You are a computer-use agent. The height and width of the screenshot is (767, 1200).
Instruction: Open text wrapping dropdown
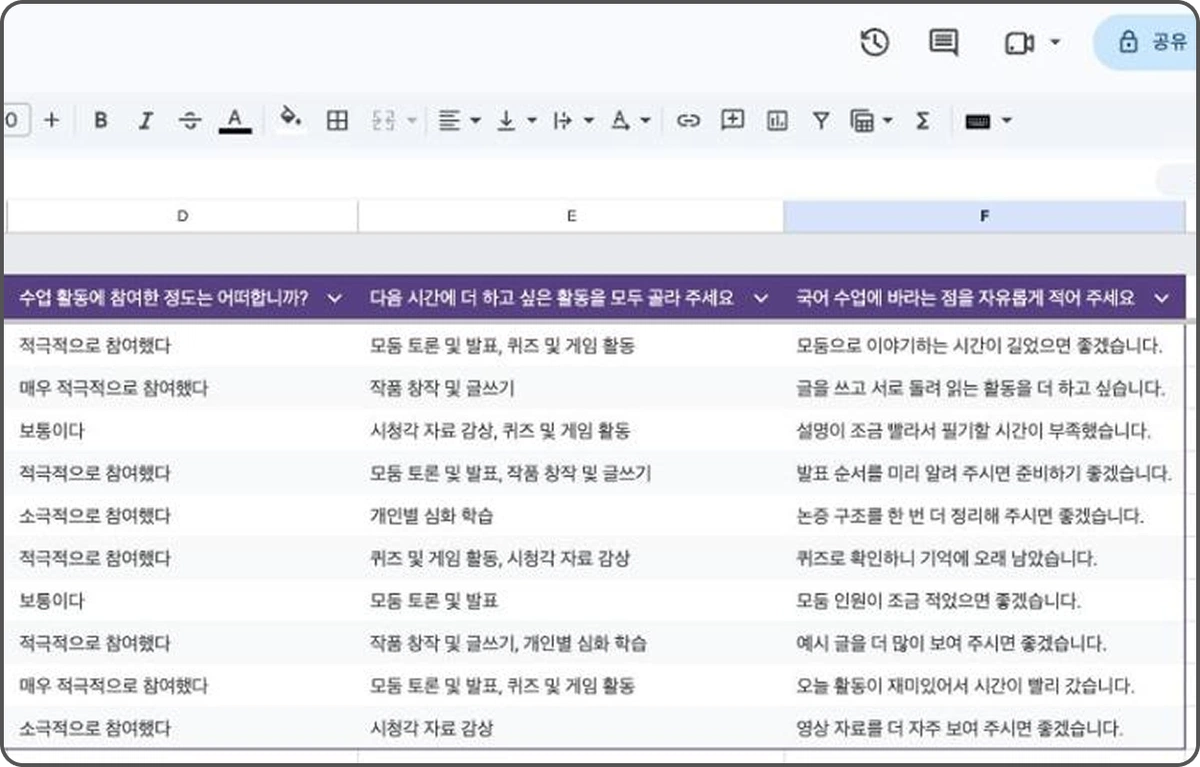[x=575, y=120]
